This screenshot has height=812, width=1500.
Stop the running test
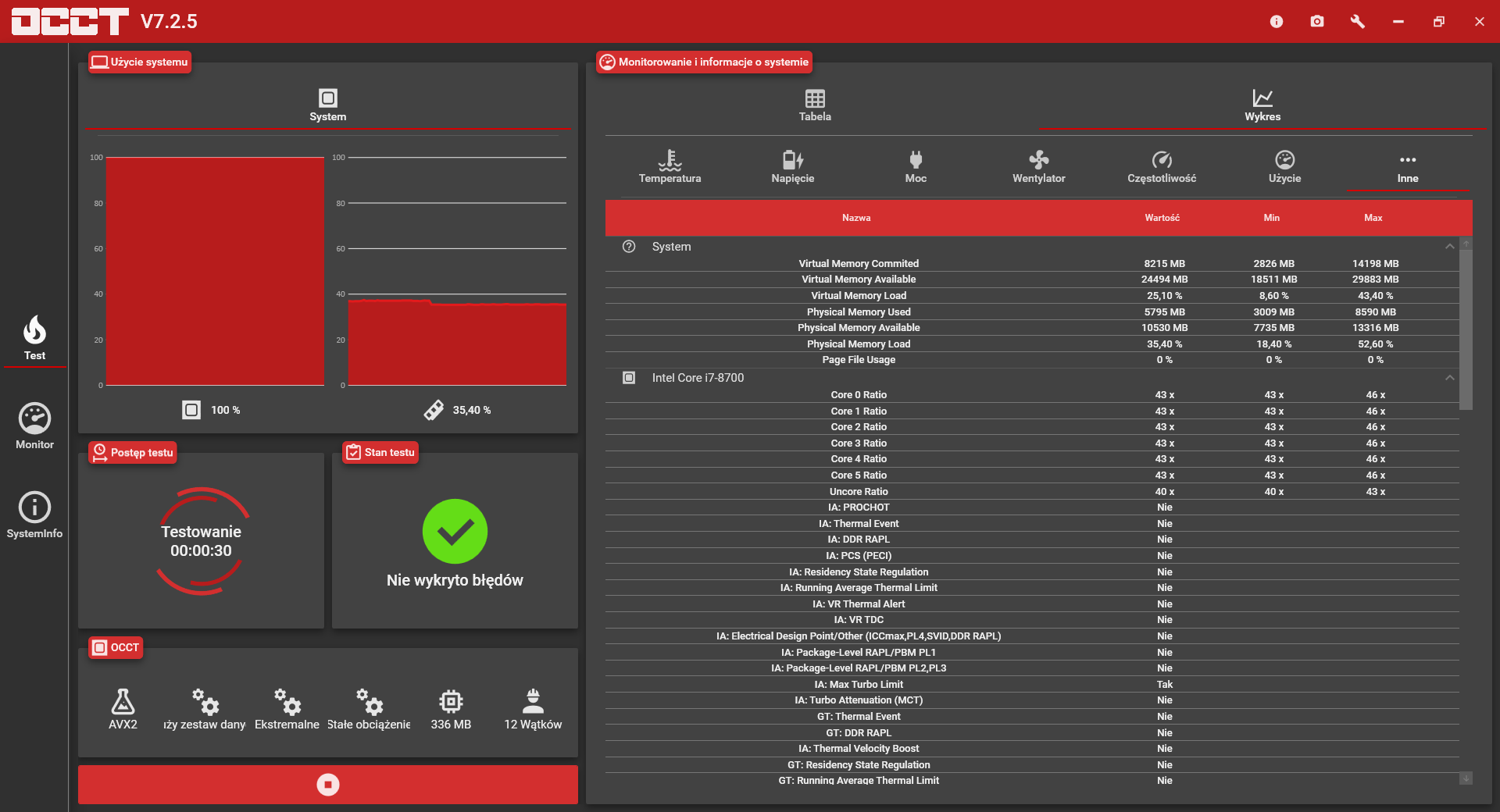(328, 785)
